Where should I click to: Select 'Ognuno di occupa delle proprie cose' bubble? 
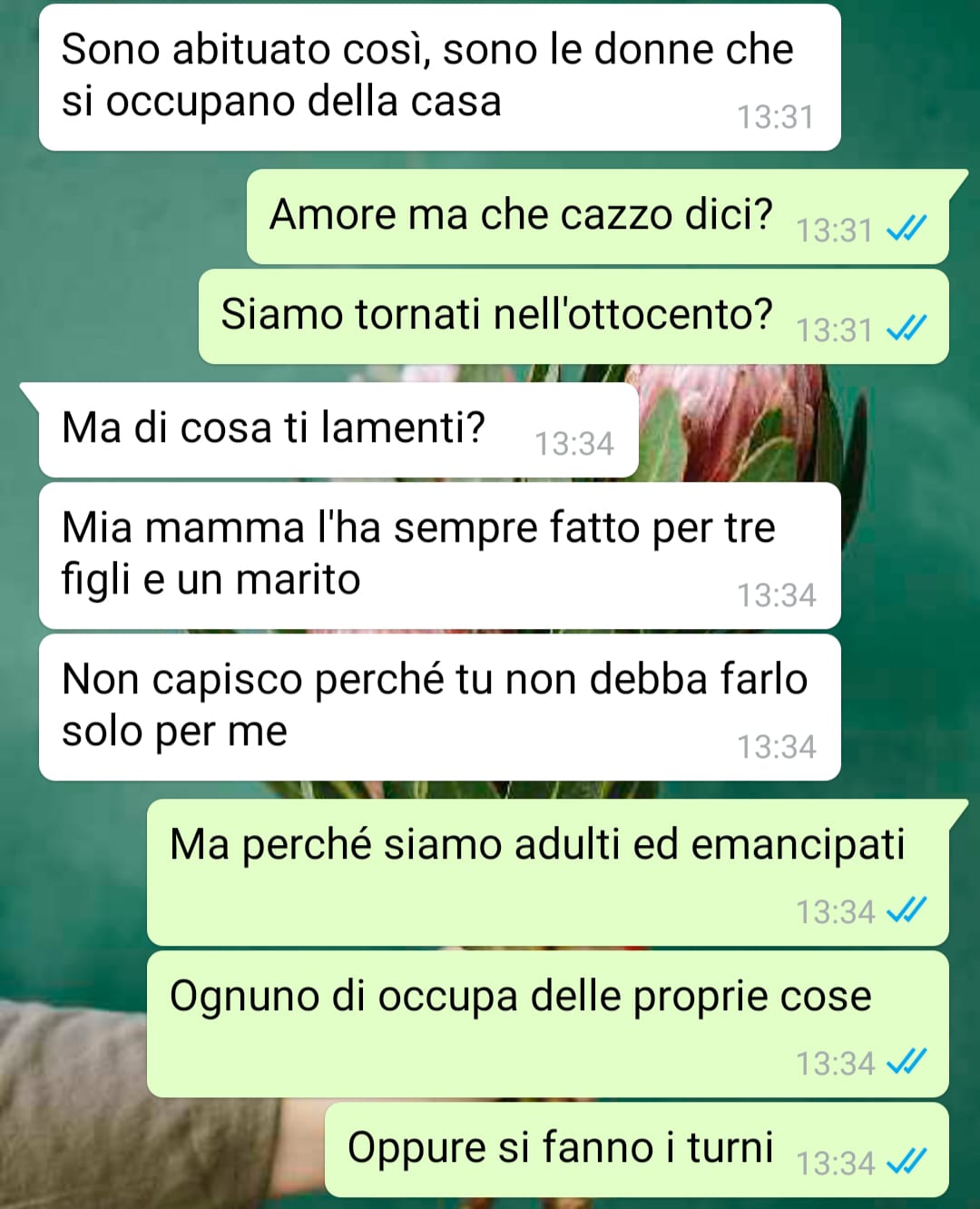pyautogui.click(x=548, y=1024)
